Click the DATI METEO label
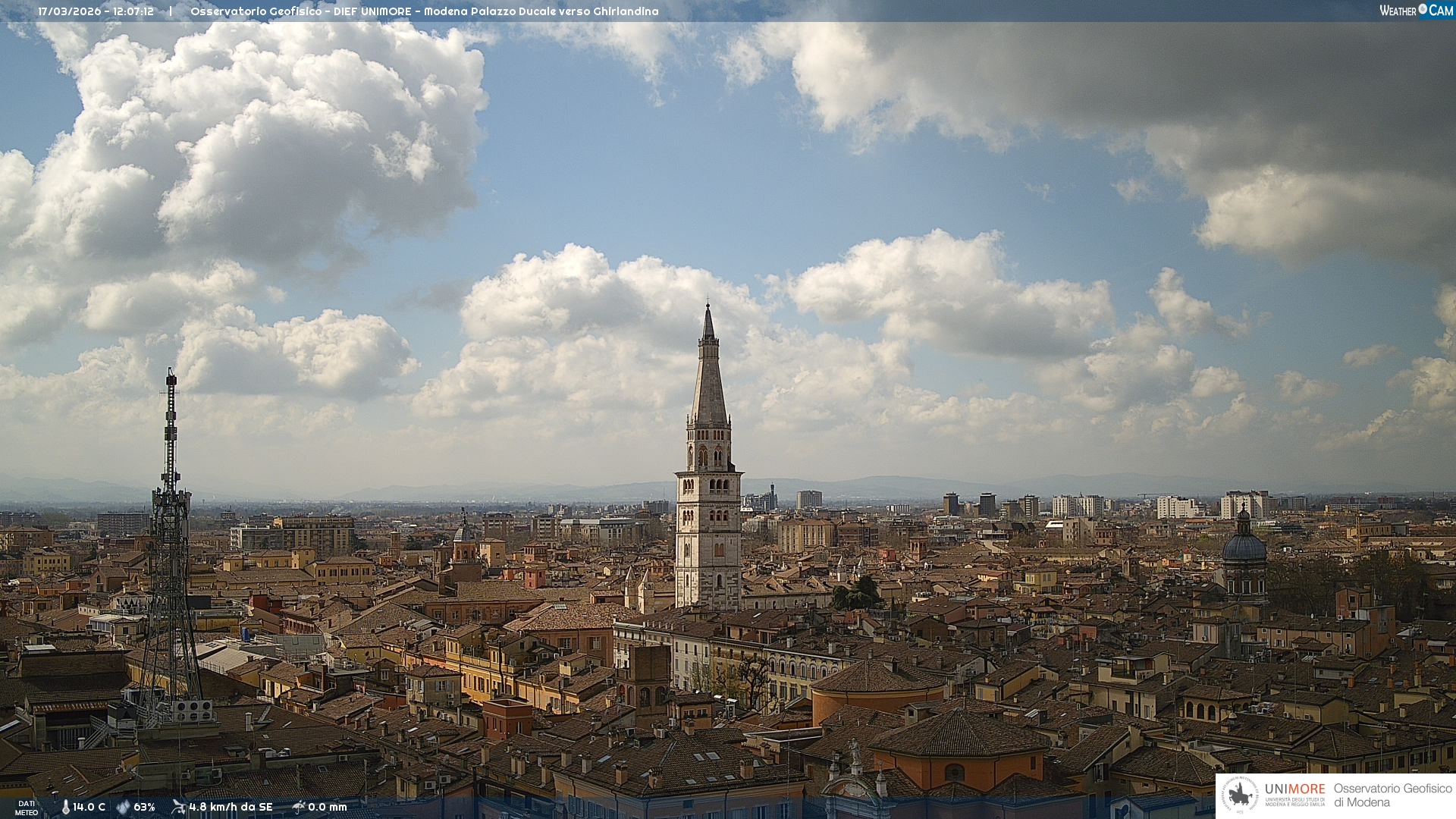This screenshot has height=819, width=1456. [27, 808]
